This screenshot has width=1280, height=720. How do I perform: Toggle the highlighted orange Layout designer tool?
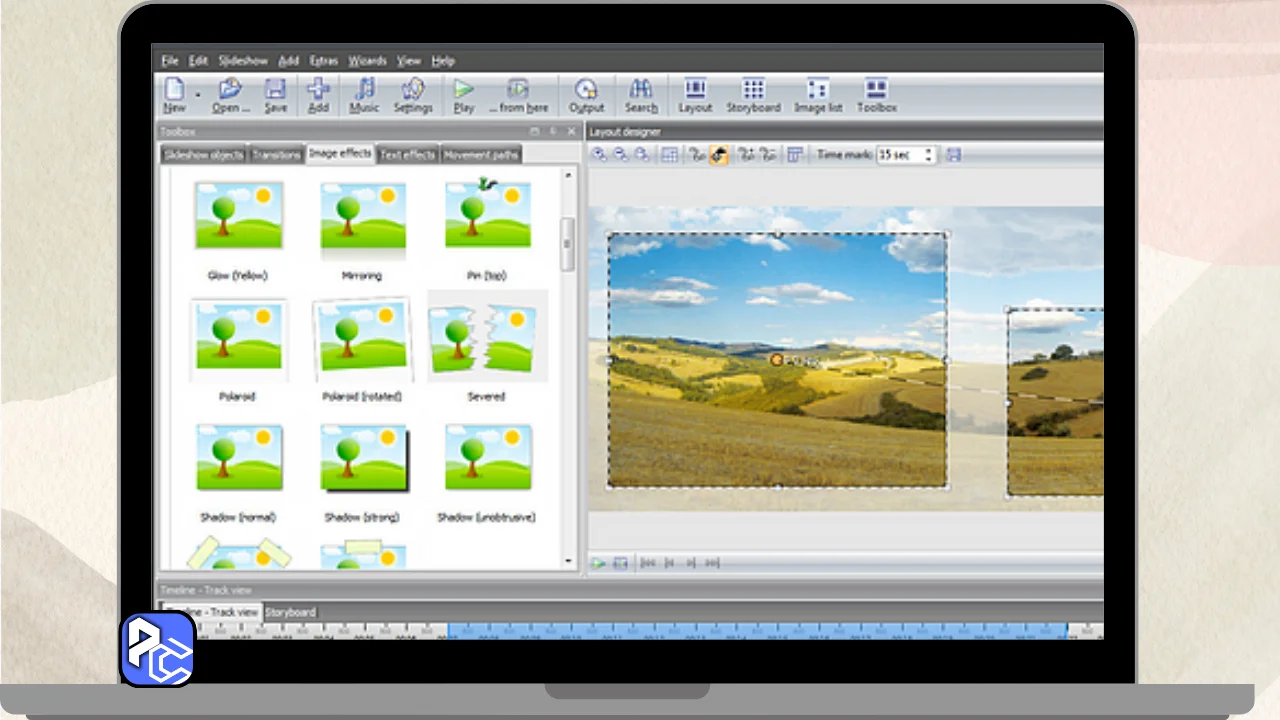point(718,155)
